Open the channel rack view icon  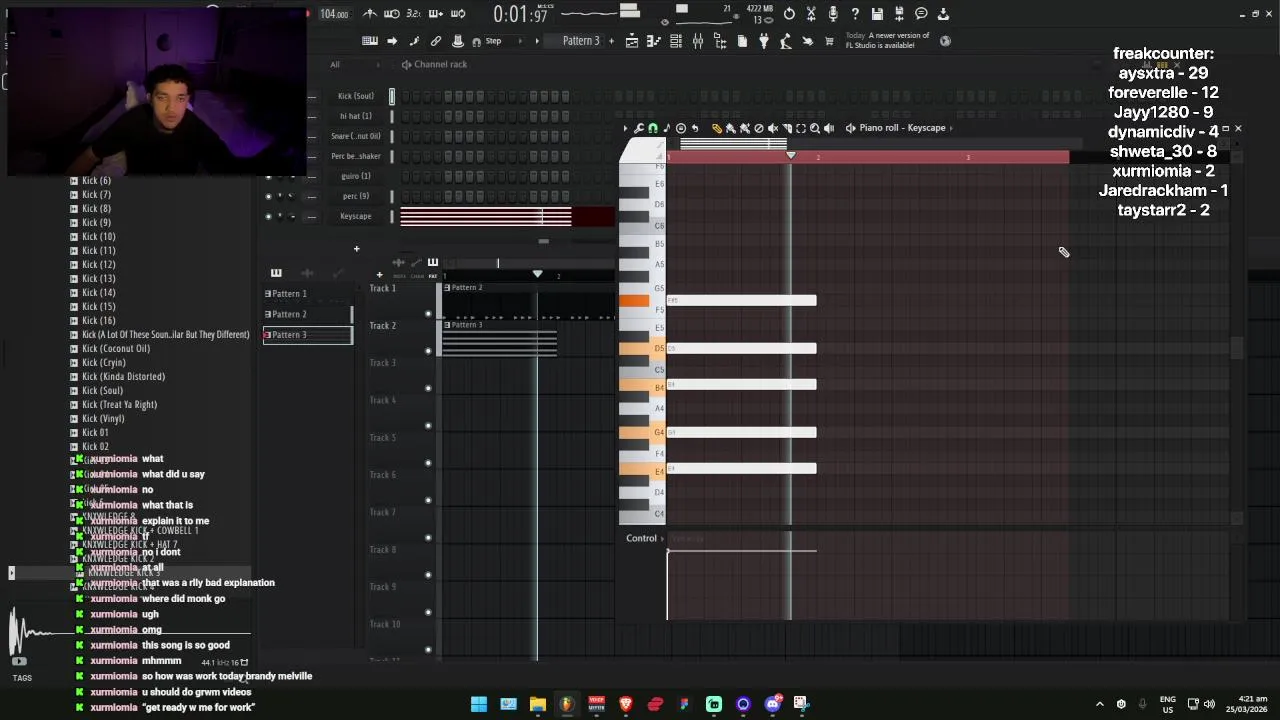click(676, 41)
